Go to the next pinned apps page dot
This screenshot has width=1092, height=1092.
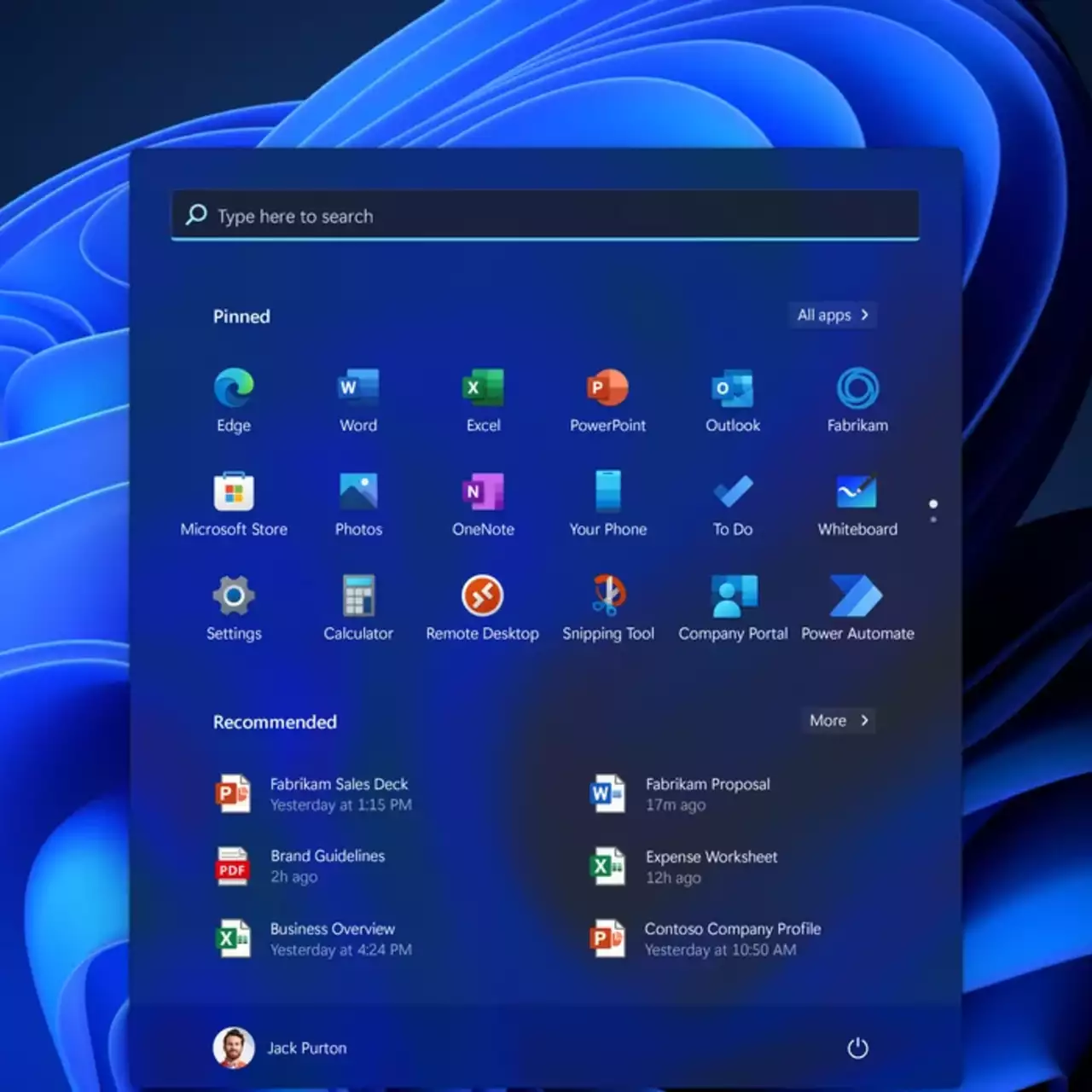933,520
